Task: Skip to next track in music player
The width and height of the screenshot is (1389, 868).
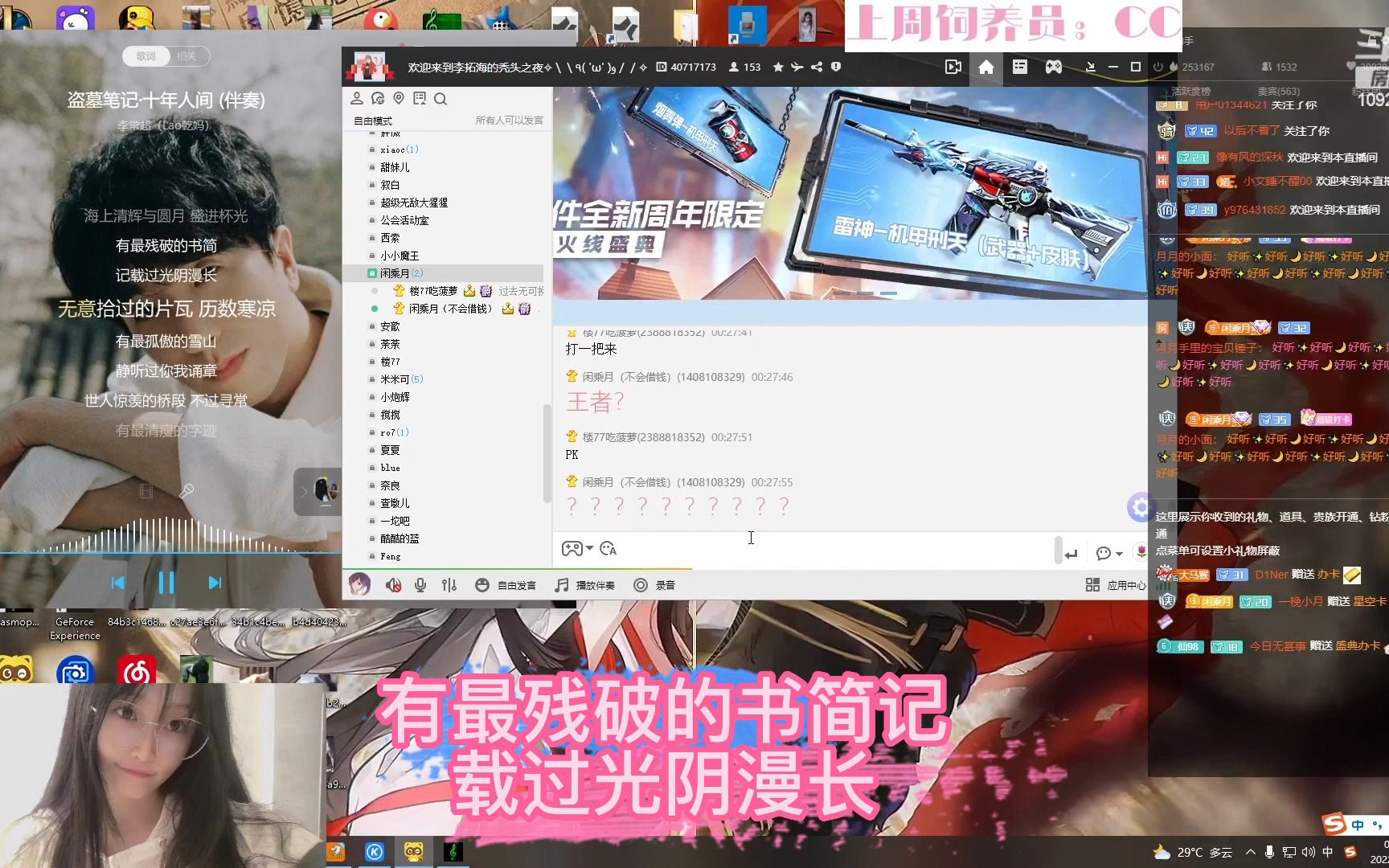Action: (215, 583)
